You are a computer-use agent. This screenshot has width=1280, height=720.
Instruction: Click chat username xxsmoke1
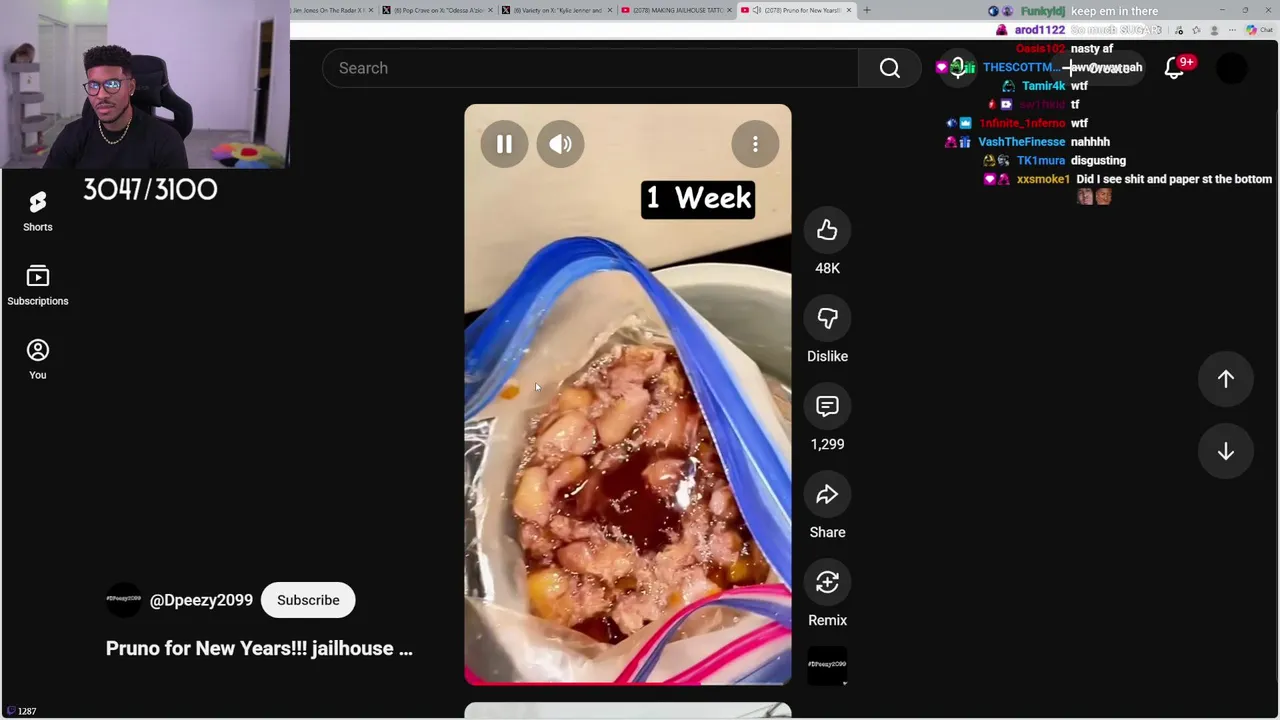(x=1043, y=179)
